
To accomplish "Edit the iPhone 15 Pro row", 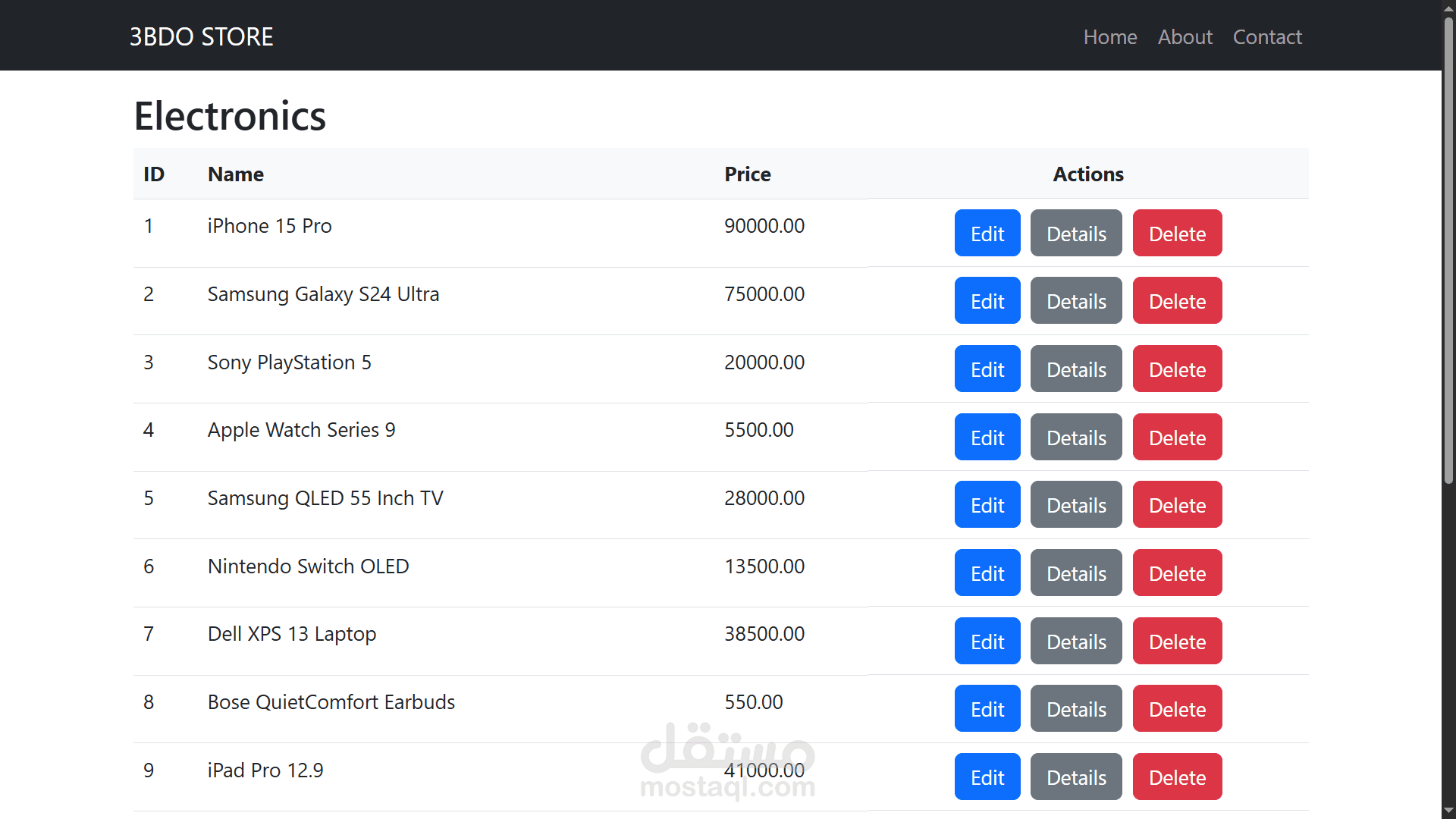I will (x=987, y=233).
